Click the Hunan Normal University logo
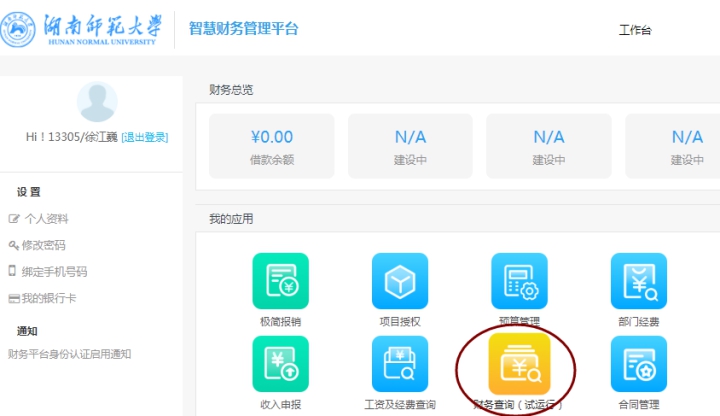The width and height of the screenshot is (720, 416). pyautogui.click(x=82, y=29)
